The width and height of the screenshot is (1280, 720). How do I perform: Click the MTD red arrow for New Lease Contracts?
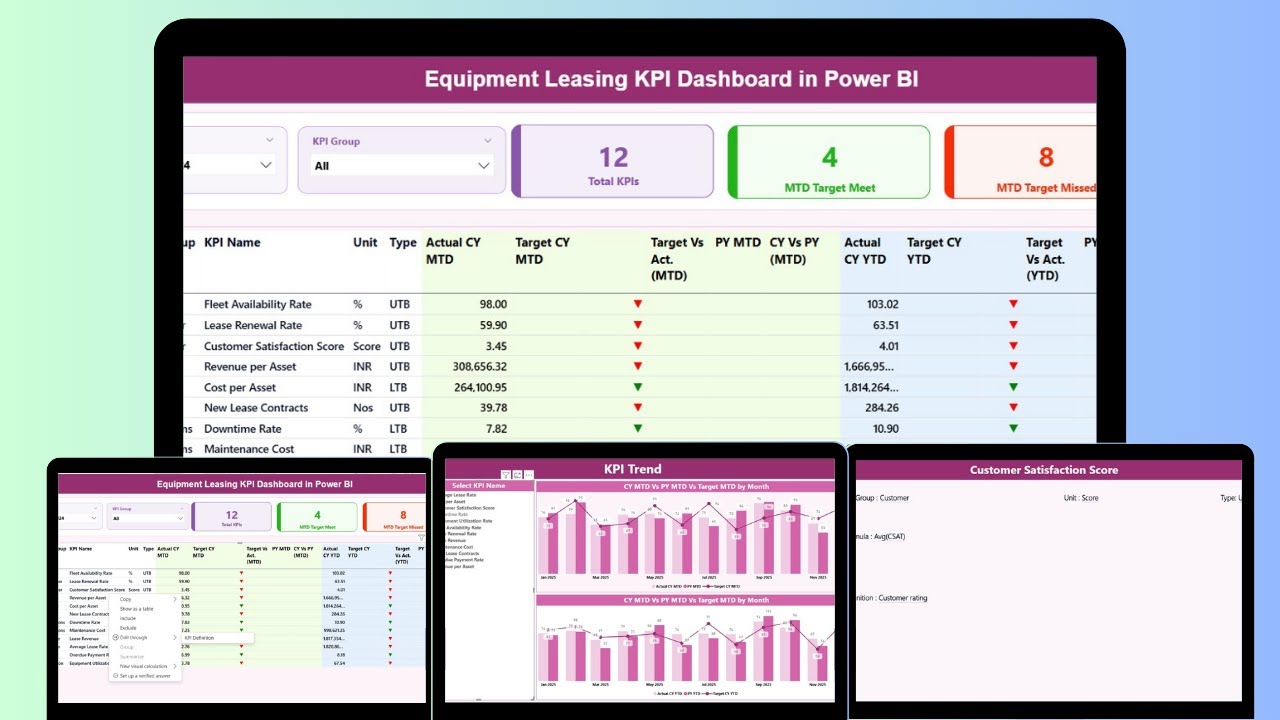point(637,408)
